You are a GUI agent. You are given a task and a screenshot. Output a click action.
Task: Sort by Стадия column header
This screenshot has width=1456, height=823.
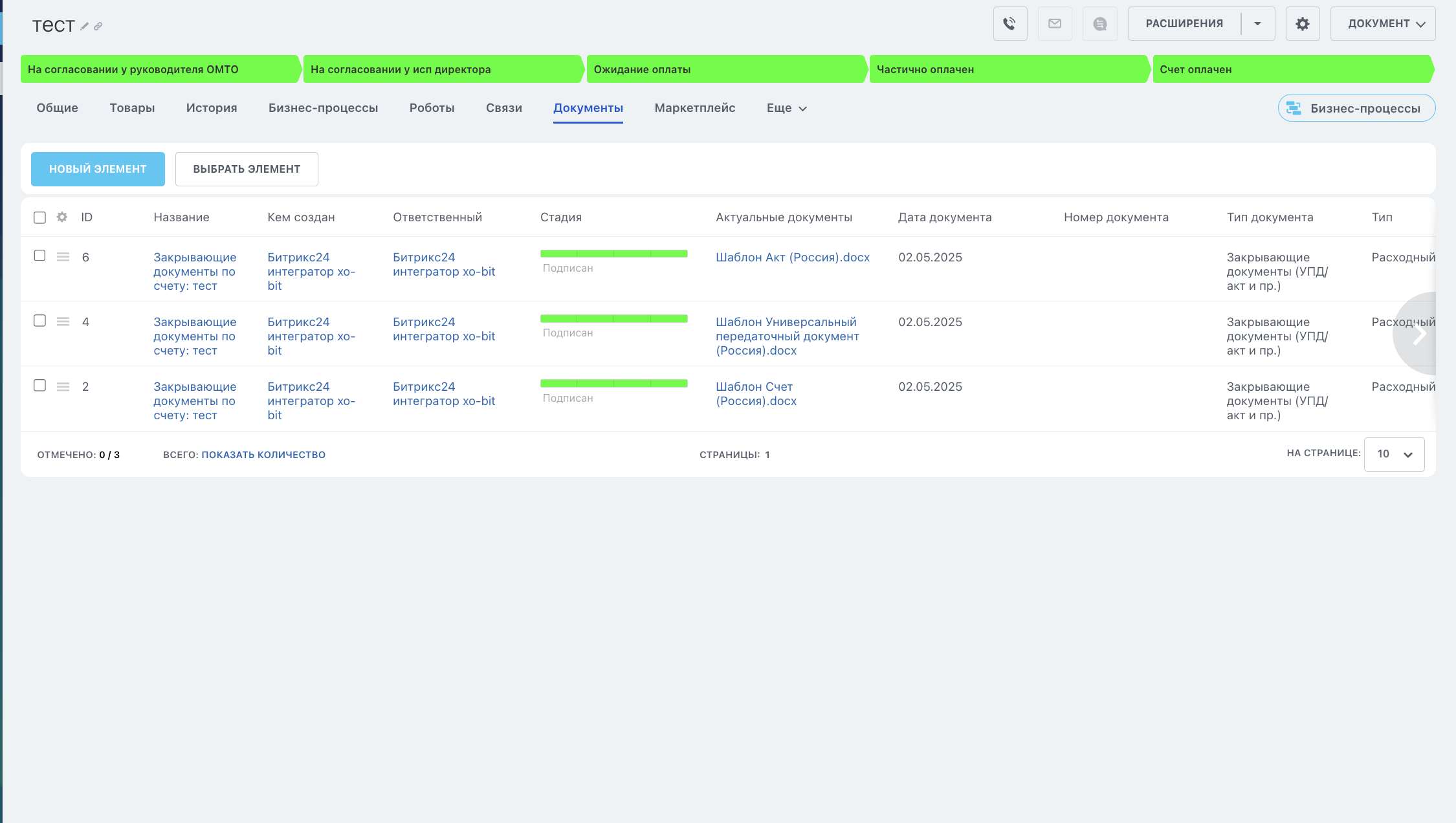coord(560,217)
